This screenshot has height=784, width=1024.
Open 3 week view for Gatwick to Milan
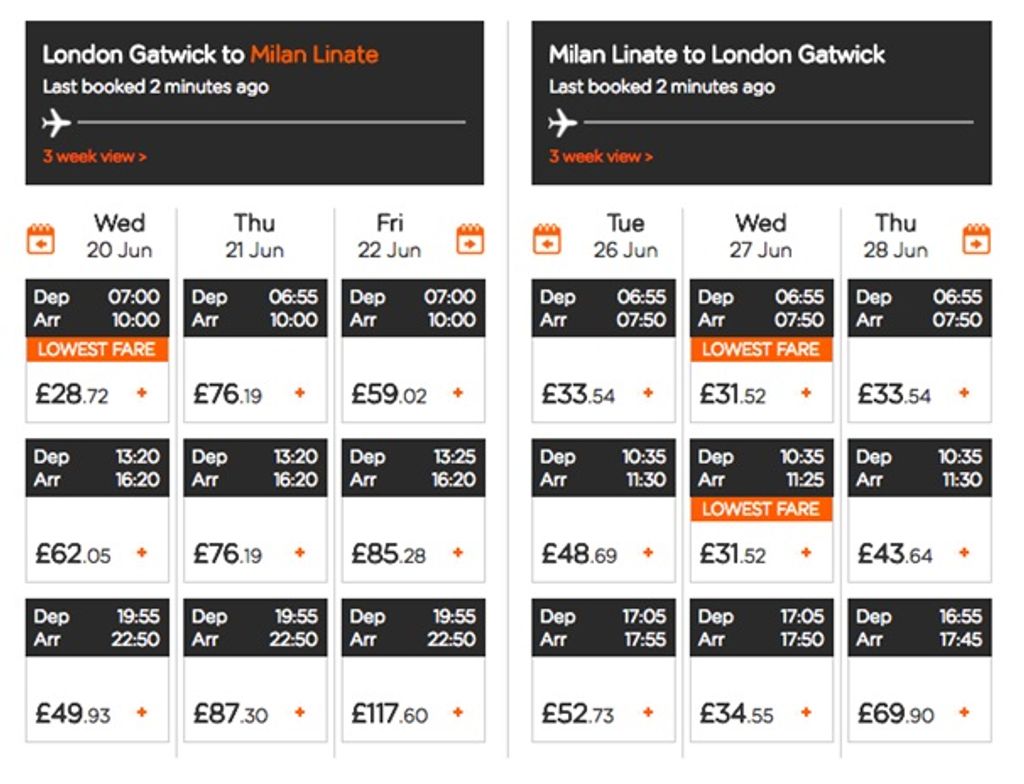click(x=95, y=157)
